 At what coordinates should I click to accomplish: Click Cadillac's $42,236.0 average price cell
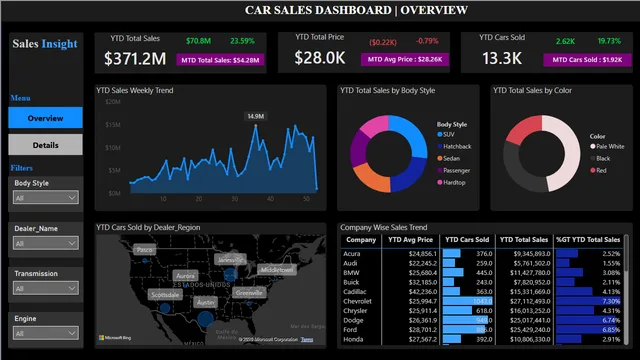coord(422,292)
